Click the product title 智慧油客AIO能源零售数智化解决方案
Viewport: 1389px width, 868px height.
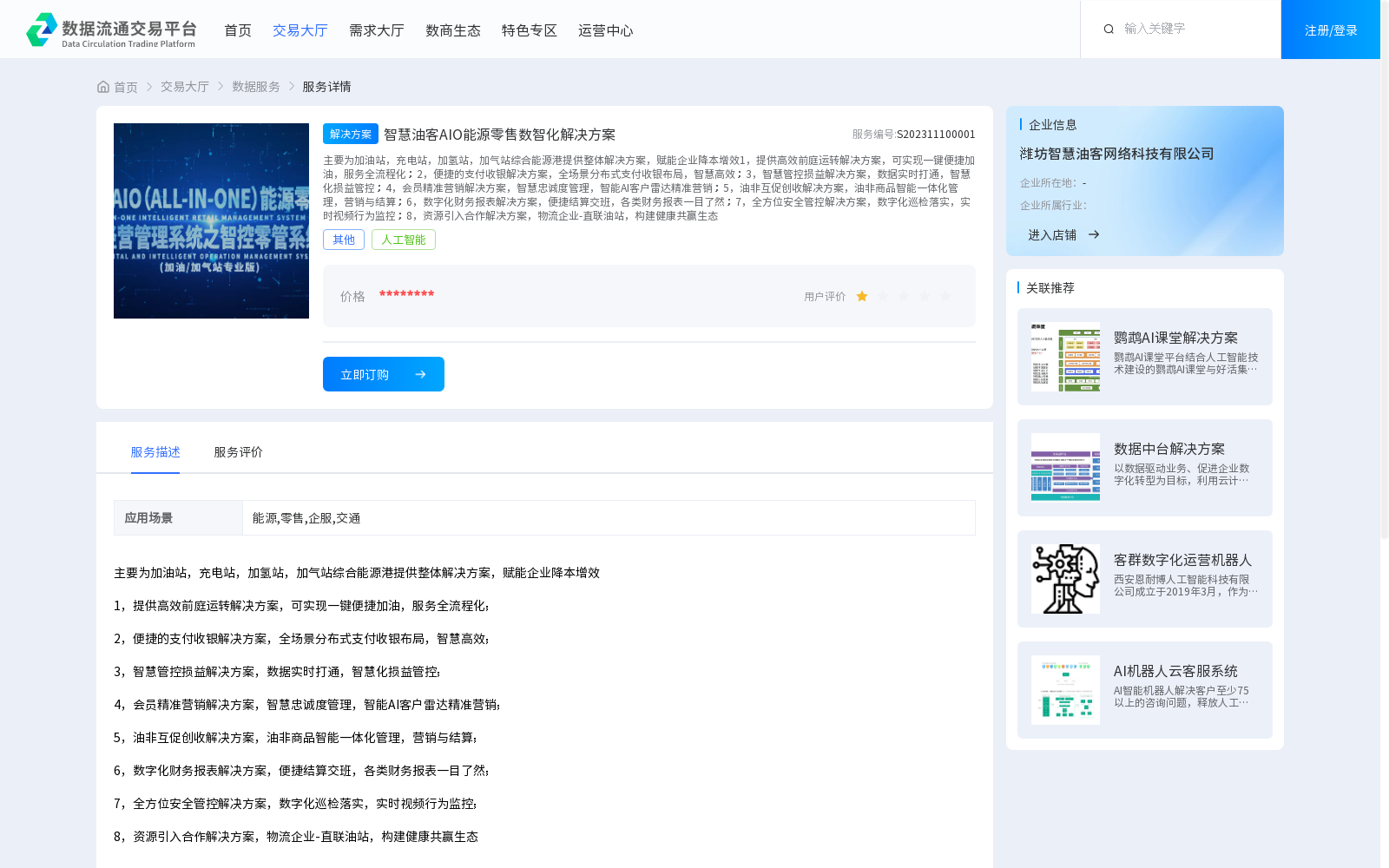[500, 135]
